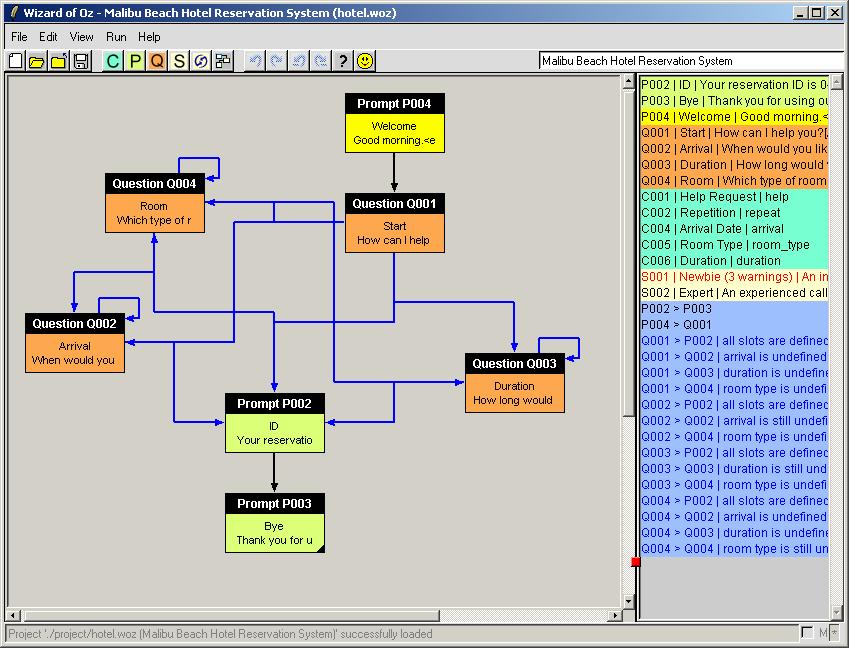Add a new Command with the C icon
Viewport: 849px width, 648px height.
[113, 61]
